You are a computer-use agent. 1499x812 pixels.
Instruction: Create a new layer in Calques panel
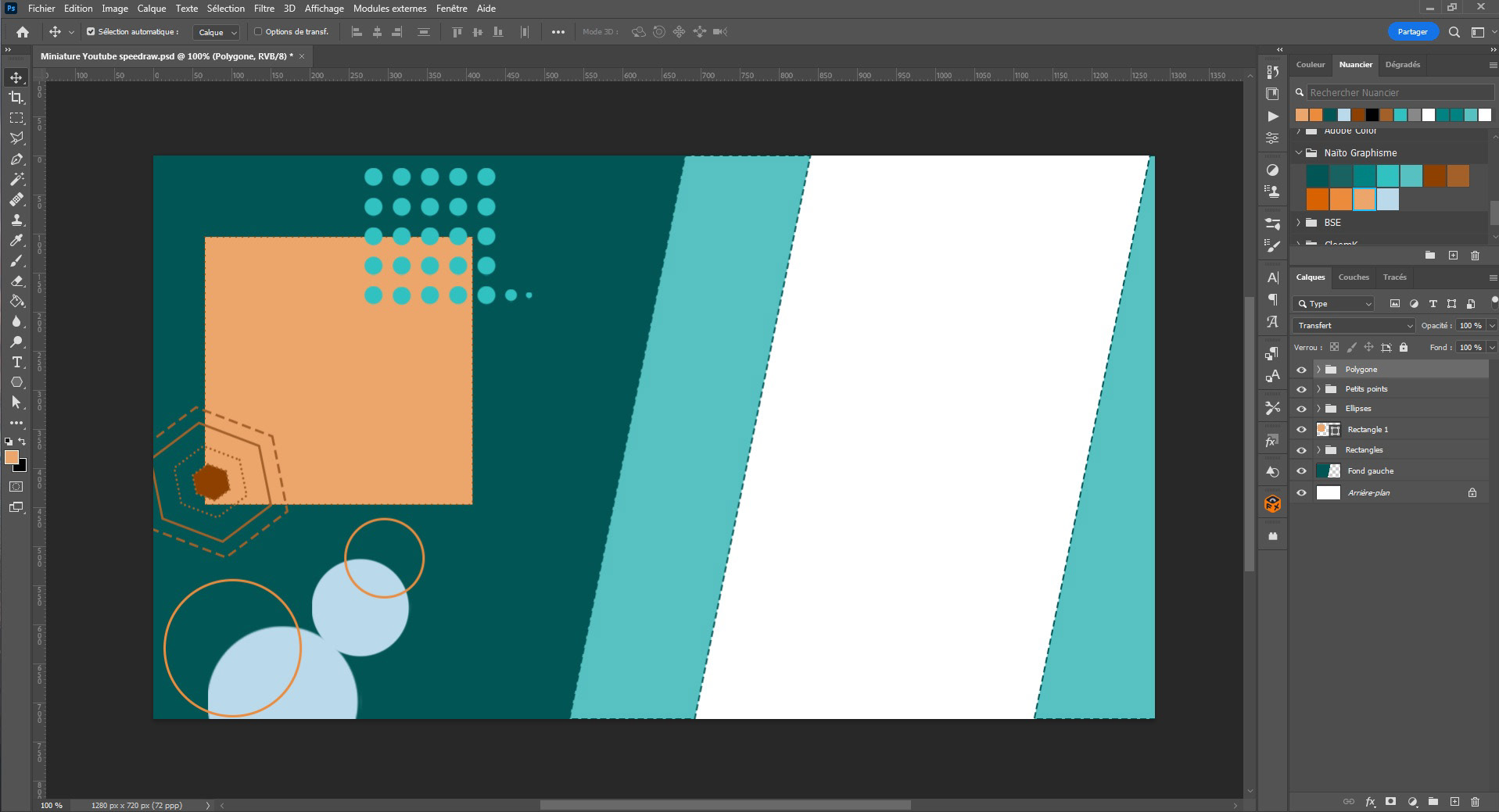pos(1454,802)
